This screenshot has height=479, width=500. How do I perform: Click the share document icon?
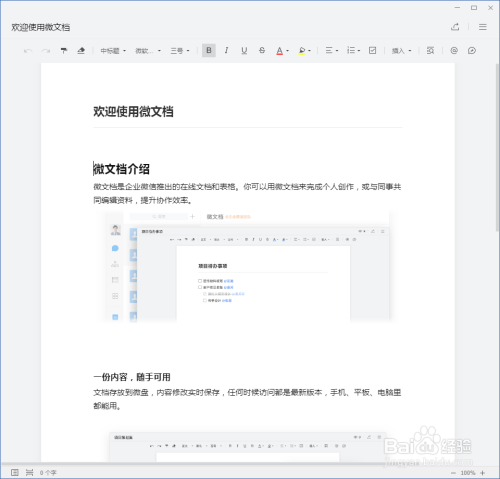455,27
